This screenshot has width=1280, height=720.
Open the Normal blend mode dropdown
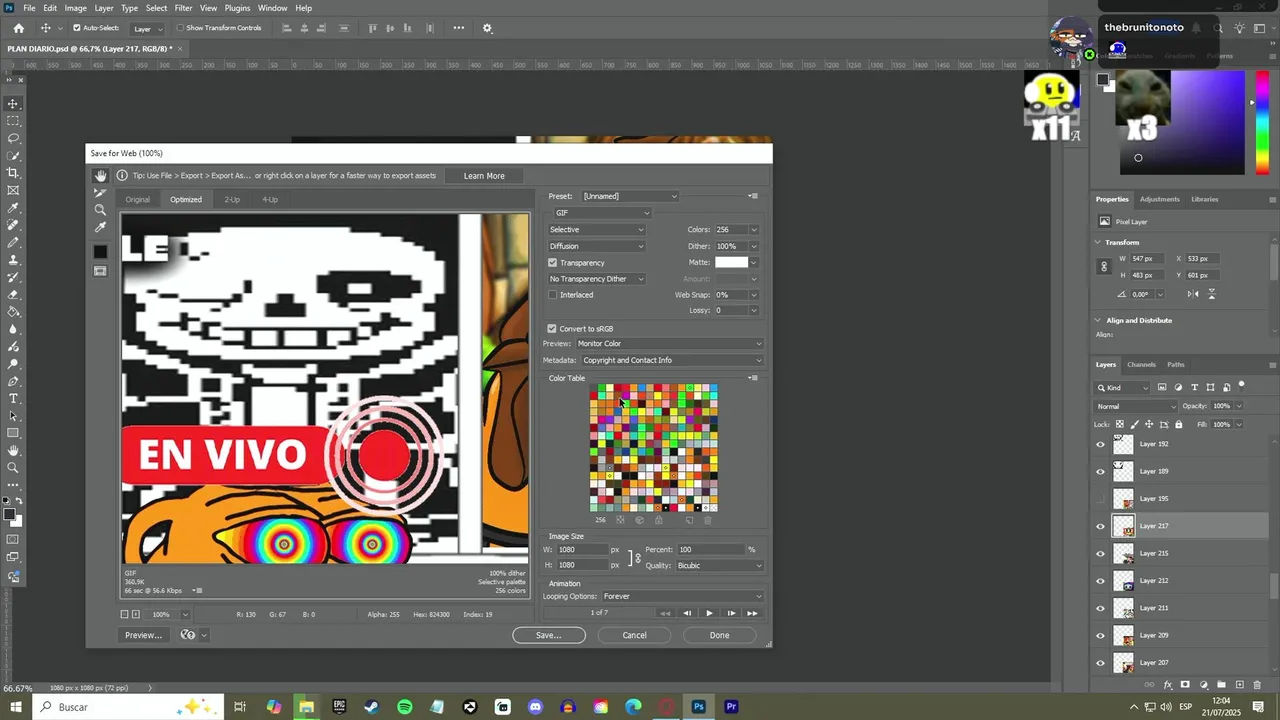point(1136,406)
